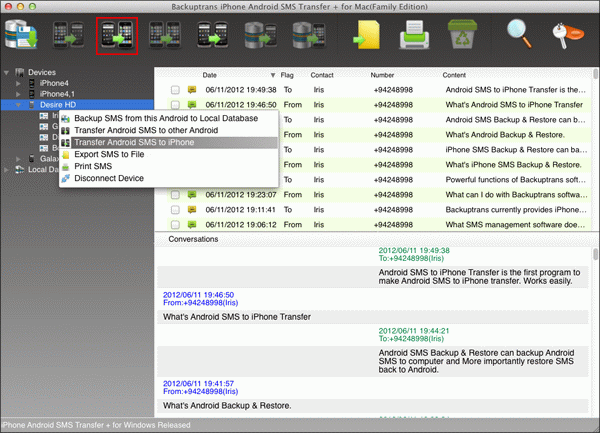Click the yellow message icon for 19:11:41 row
Viewport: 600px width, 433px height.
pyautogui.click(x=192, y=209)
